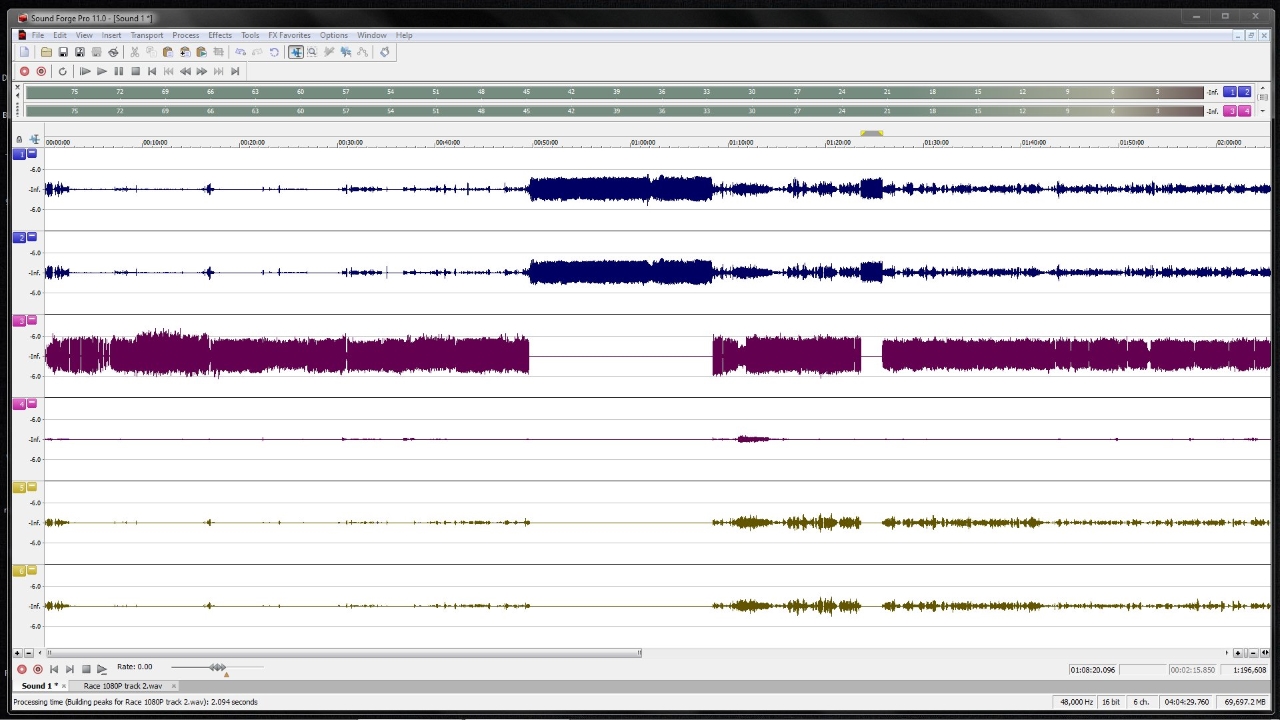Open the FX Favorites menu
1280x720 pixels.
pos(289,35)
